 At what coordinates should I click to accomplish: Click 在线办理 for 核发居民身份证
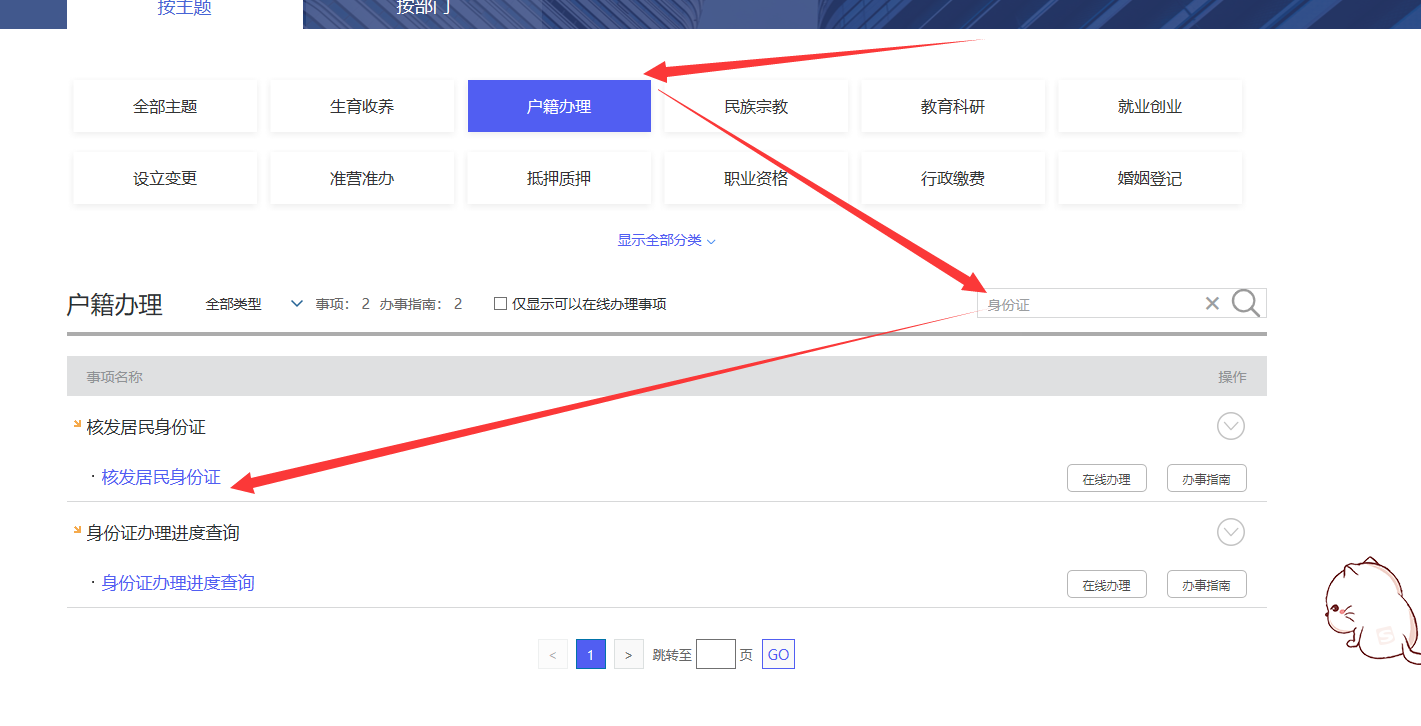tap(1106, 477)
